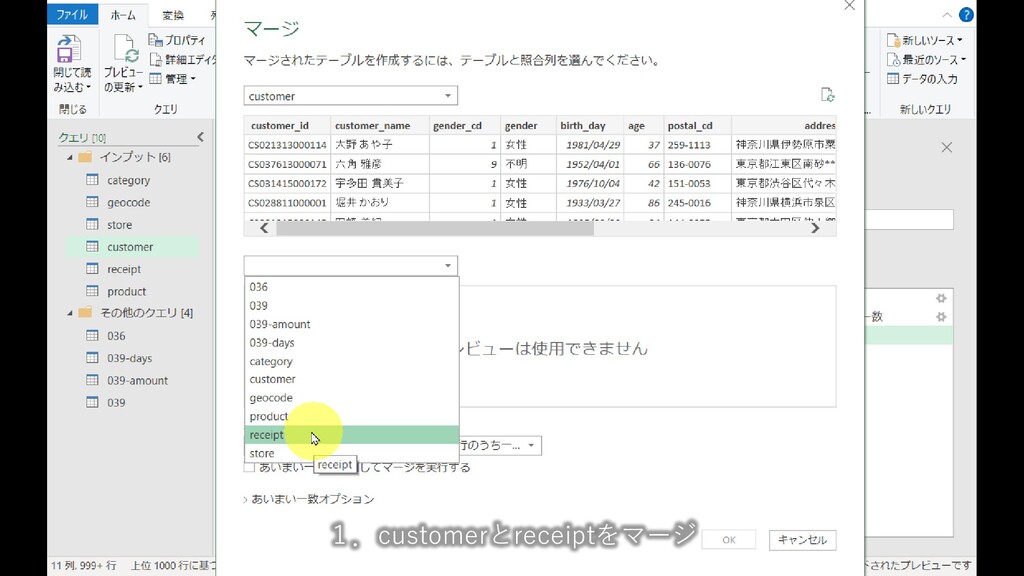Collapse the ribbon with the caret icon
Image resolution: width=1024 pixels, height=576 pixels.
[x=947, y=14]
